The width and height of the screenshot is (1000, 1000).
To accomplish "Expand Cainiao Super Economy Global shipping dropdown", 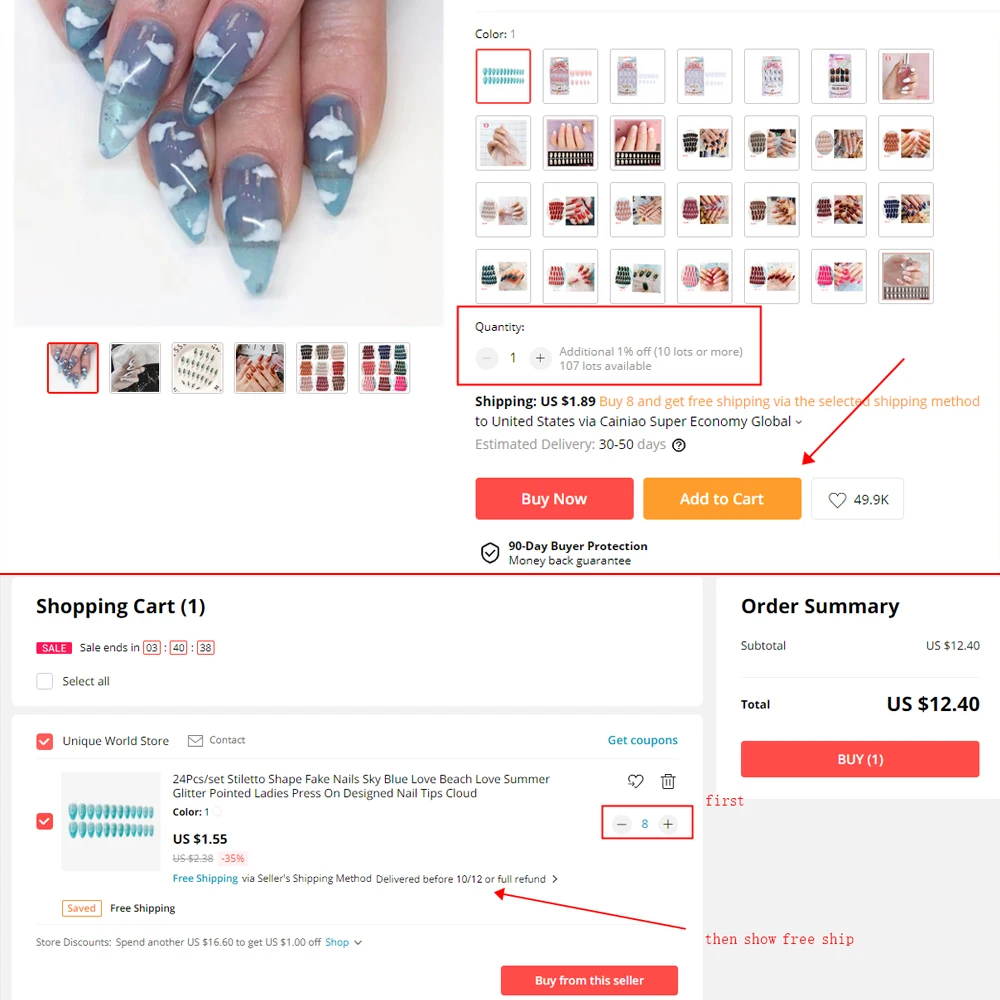I will pyautogui.click(x=798, y=422).
